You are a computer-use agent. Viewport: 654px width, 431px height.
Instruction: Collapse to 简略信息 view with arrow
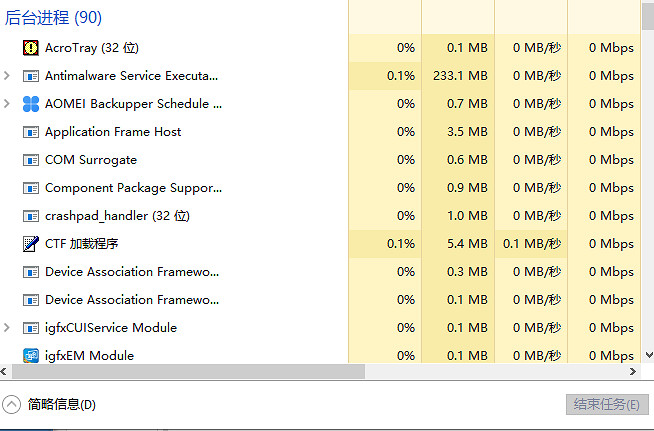[x=12, y=404]
